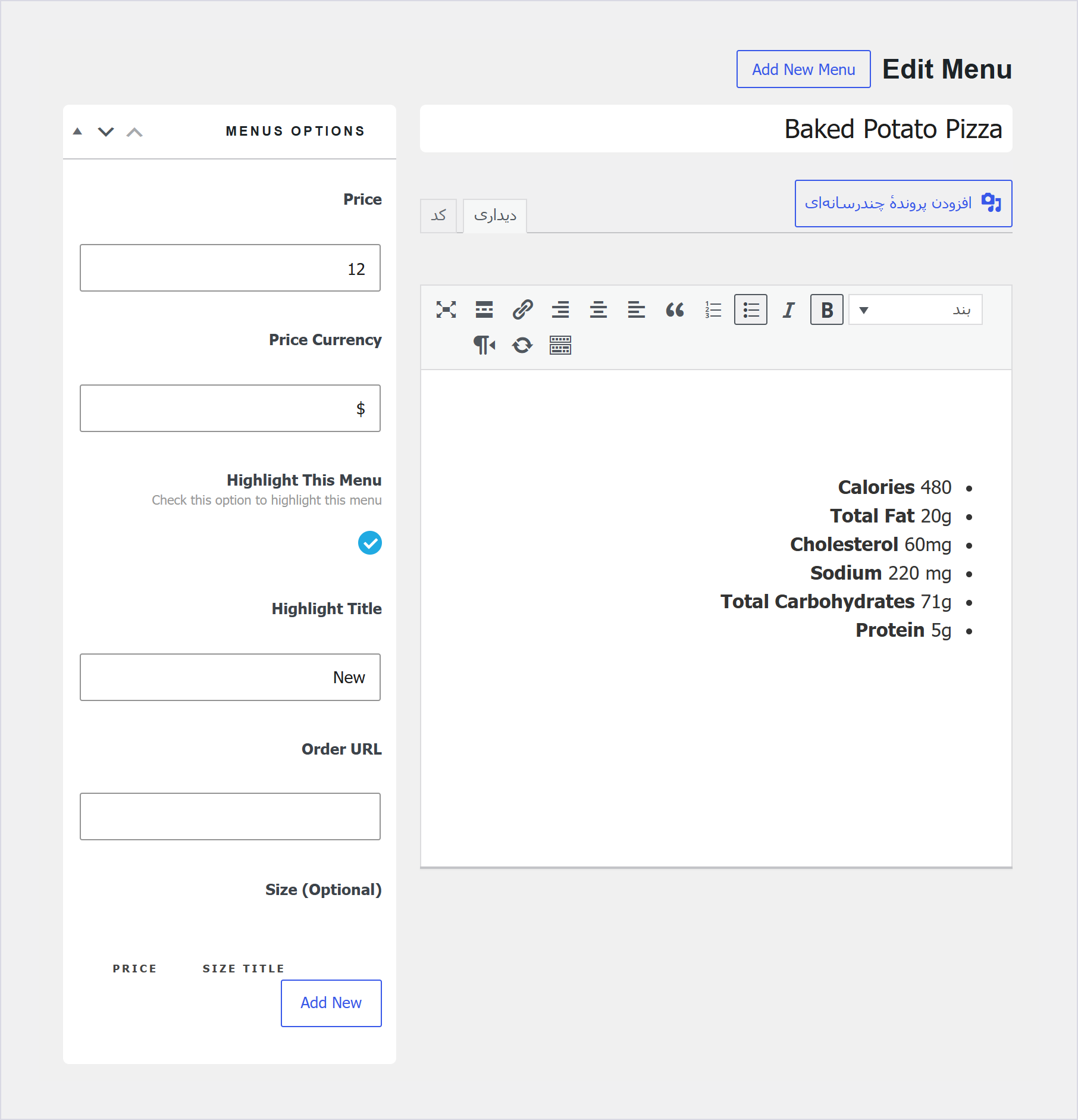
Task: Collapse Menus Options panel with triangle
Action: pyautogui.click(x=77, y=132)
